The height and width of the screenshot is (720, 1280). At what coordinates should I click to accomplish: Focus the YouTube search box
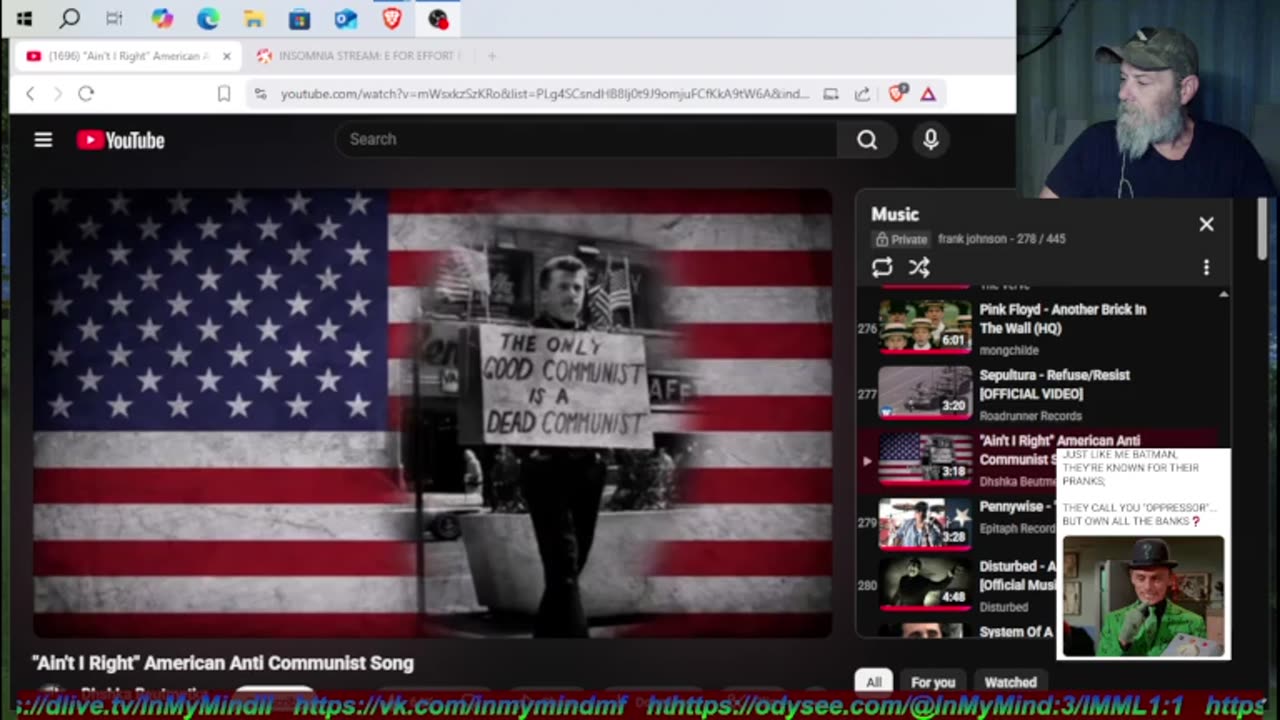click(586, 139)
